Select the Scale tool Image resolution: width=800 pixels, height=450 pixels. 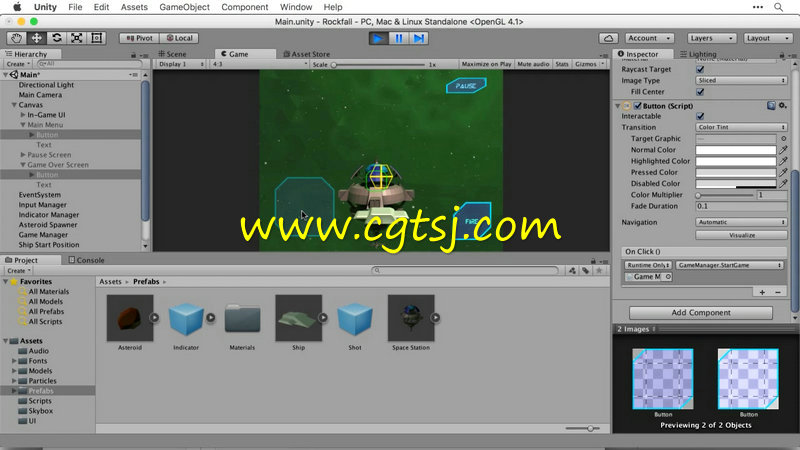click(x=77, y=38)
